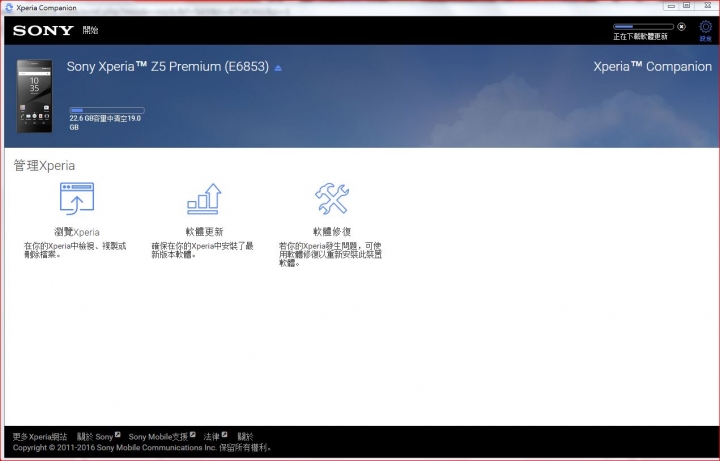Click the 管理Xperia heading
The width and height of the screenshot is (720, 461).
point(44,165)
